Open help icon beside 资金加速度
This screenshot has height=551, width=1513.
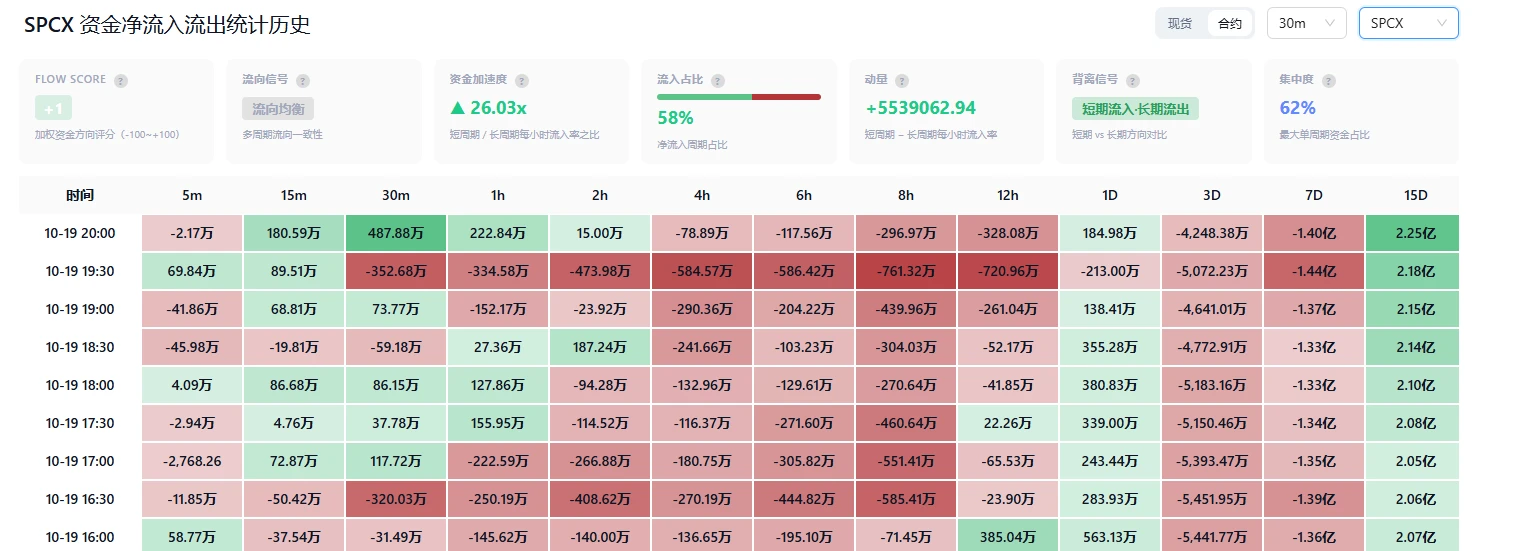point(522,80)
